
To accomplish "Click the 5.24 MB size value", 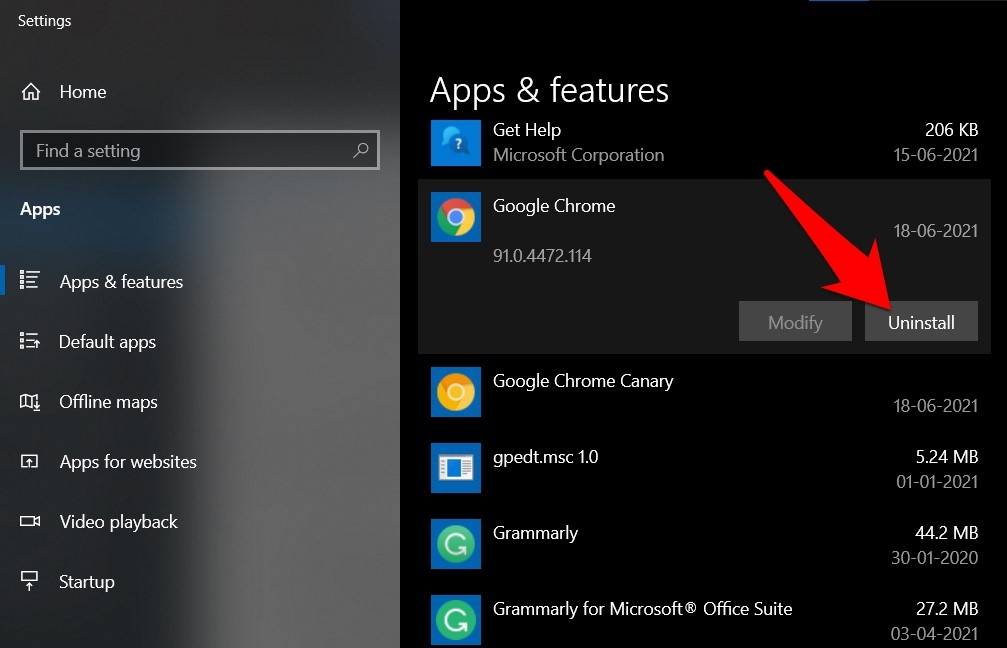I will [x=947, y=457].
